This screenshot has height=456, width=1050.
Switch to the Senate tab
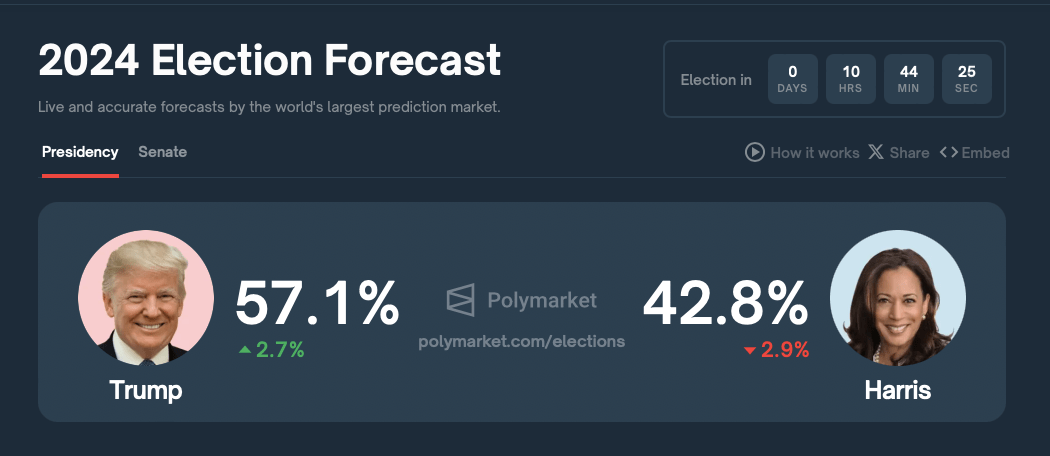tap(163, 152)
